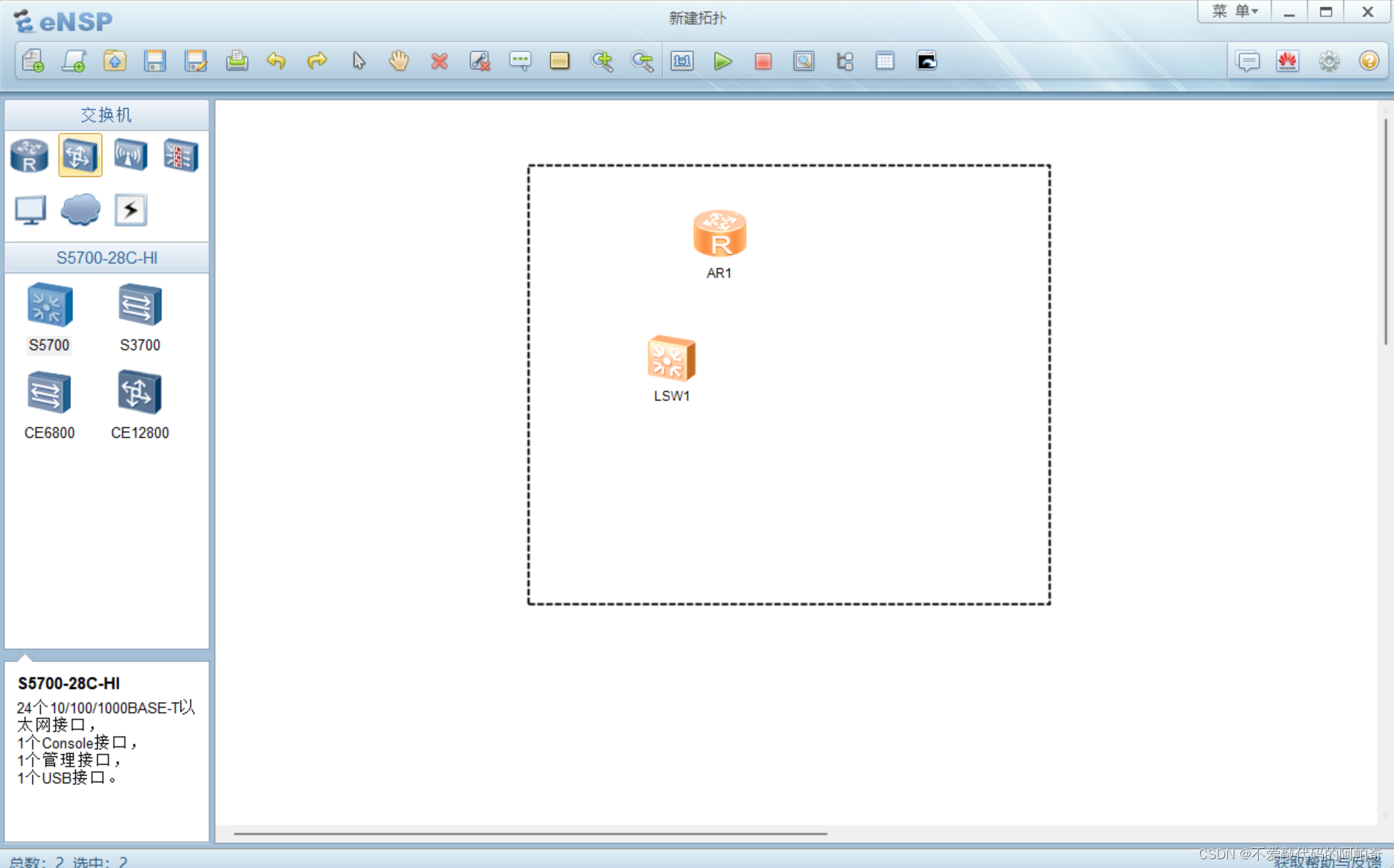Select the rectangle drawing tool

pos(560,61)
